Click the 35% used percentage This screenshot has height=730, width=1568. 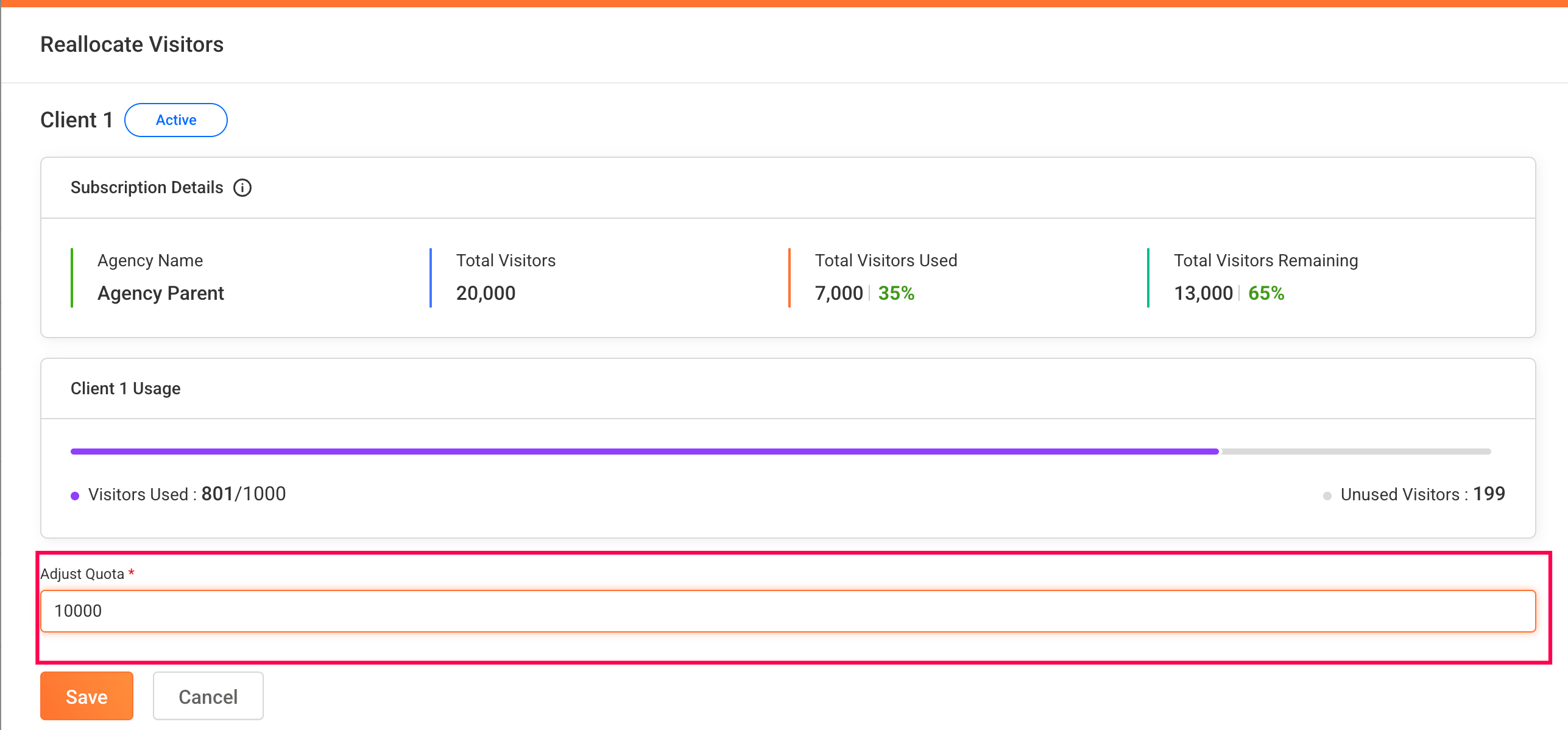895,293
